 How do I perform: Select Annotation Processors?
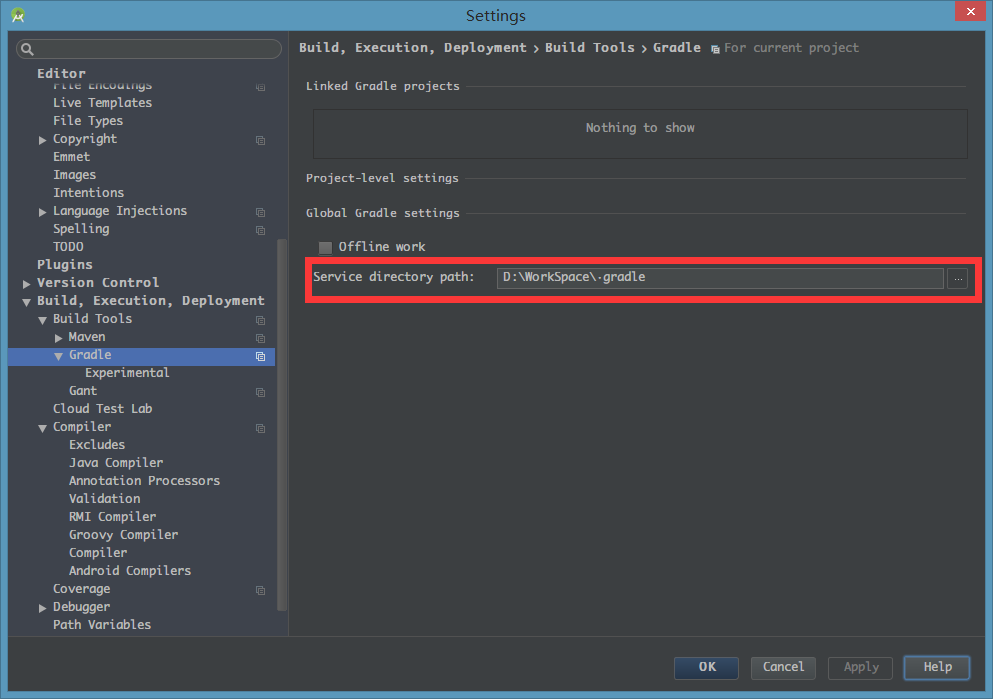click(144, 481)
